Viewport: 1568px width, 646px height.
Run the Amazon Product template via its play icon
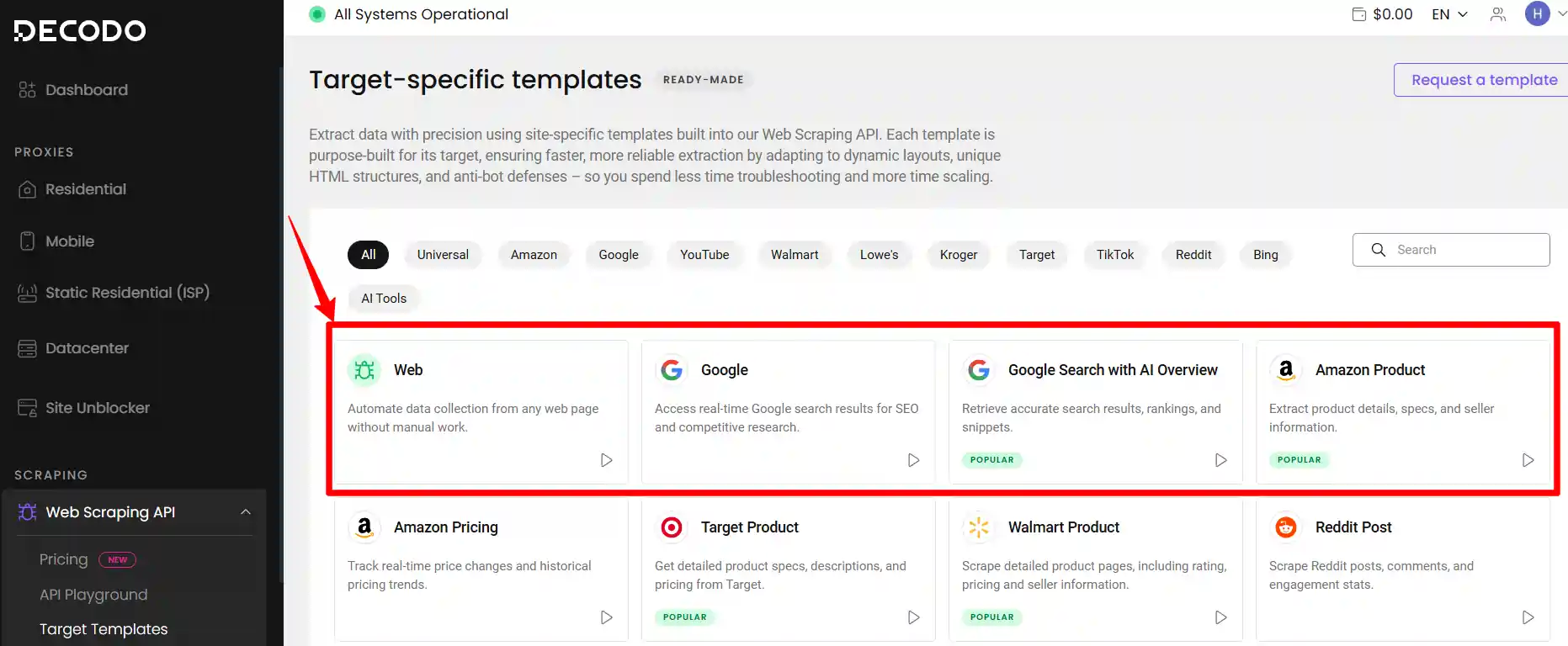(x=1528, y=460)
